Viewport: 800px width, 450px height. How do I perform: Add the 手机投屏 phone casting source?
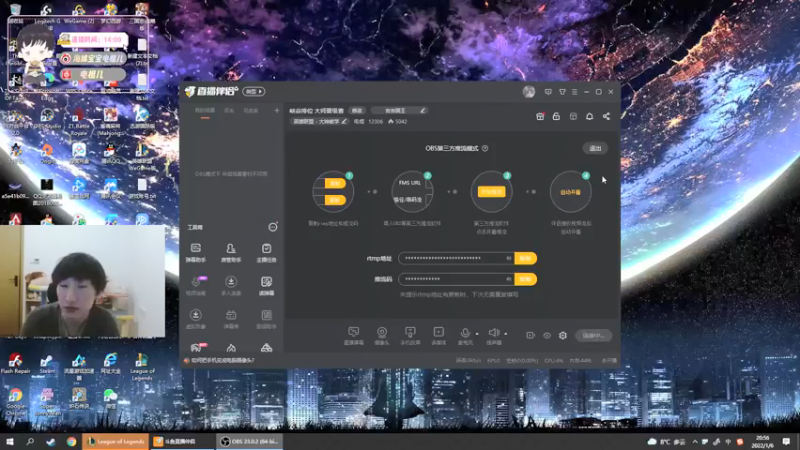[x=410, y=336]
